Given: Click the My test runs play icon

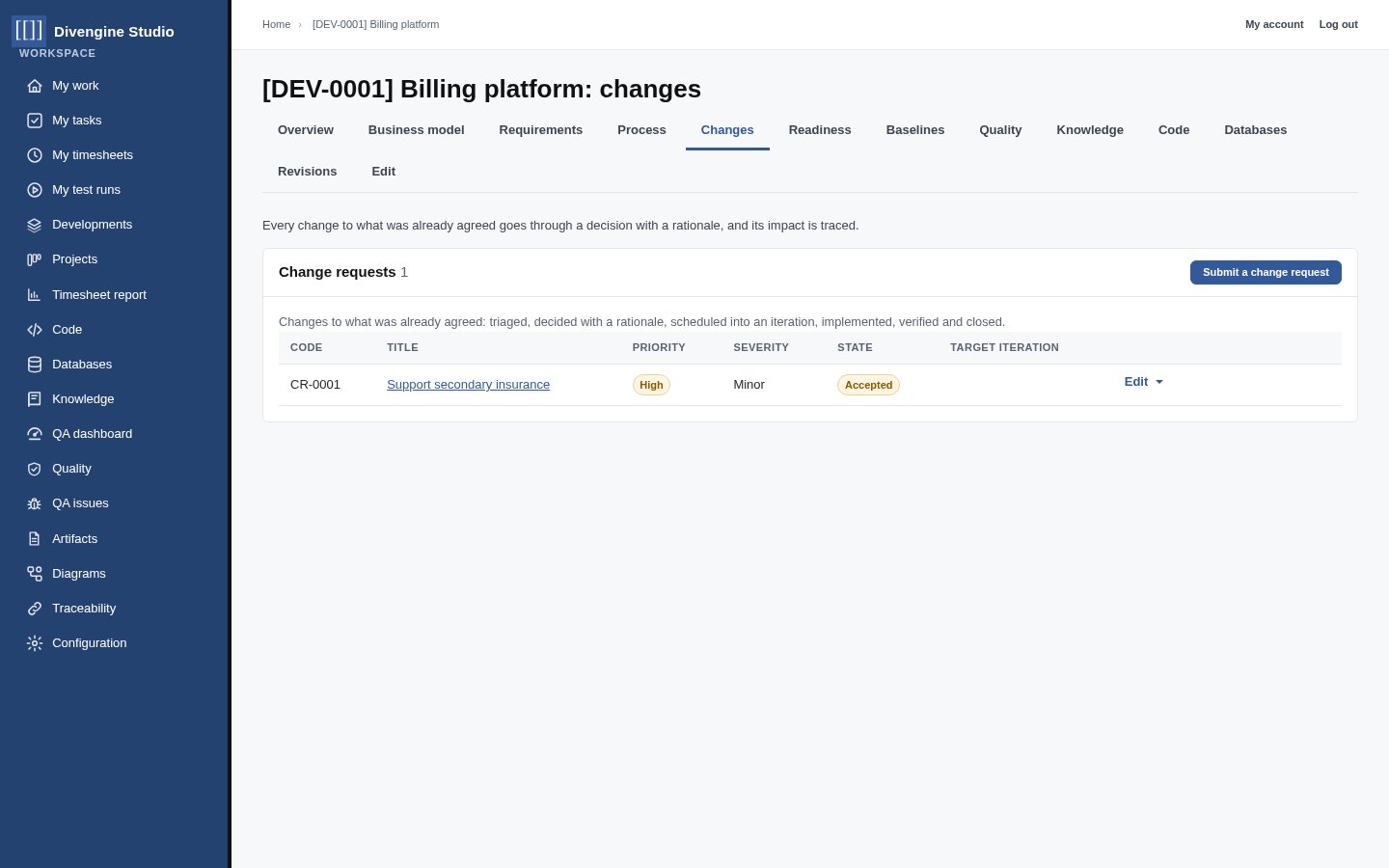Looking at the screenshot, I should point(35,190).
